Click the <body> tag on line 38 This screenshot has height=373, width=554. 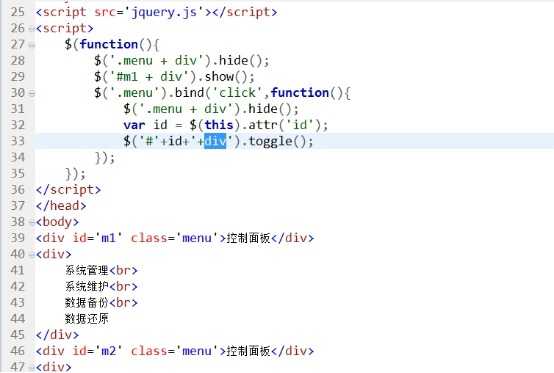pyautogui.click(x=57, y=222)
